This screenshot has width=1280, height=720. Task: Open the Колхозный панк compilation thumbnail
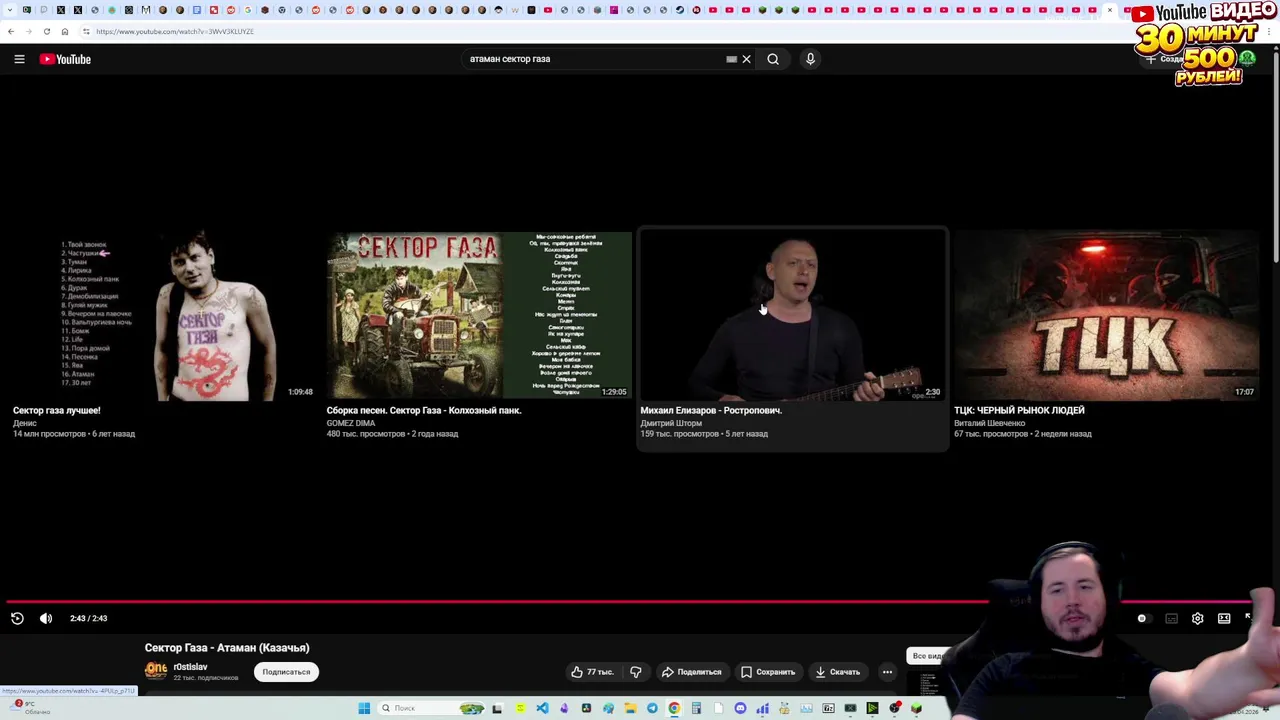pyautogui.click(x=479, y=316)
